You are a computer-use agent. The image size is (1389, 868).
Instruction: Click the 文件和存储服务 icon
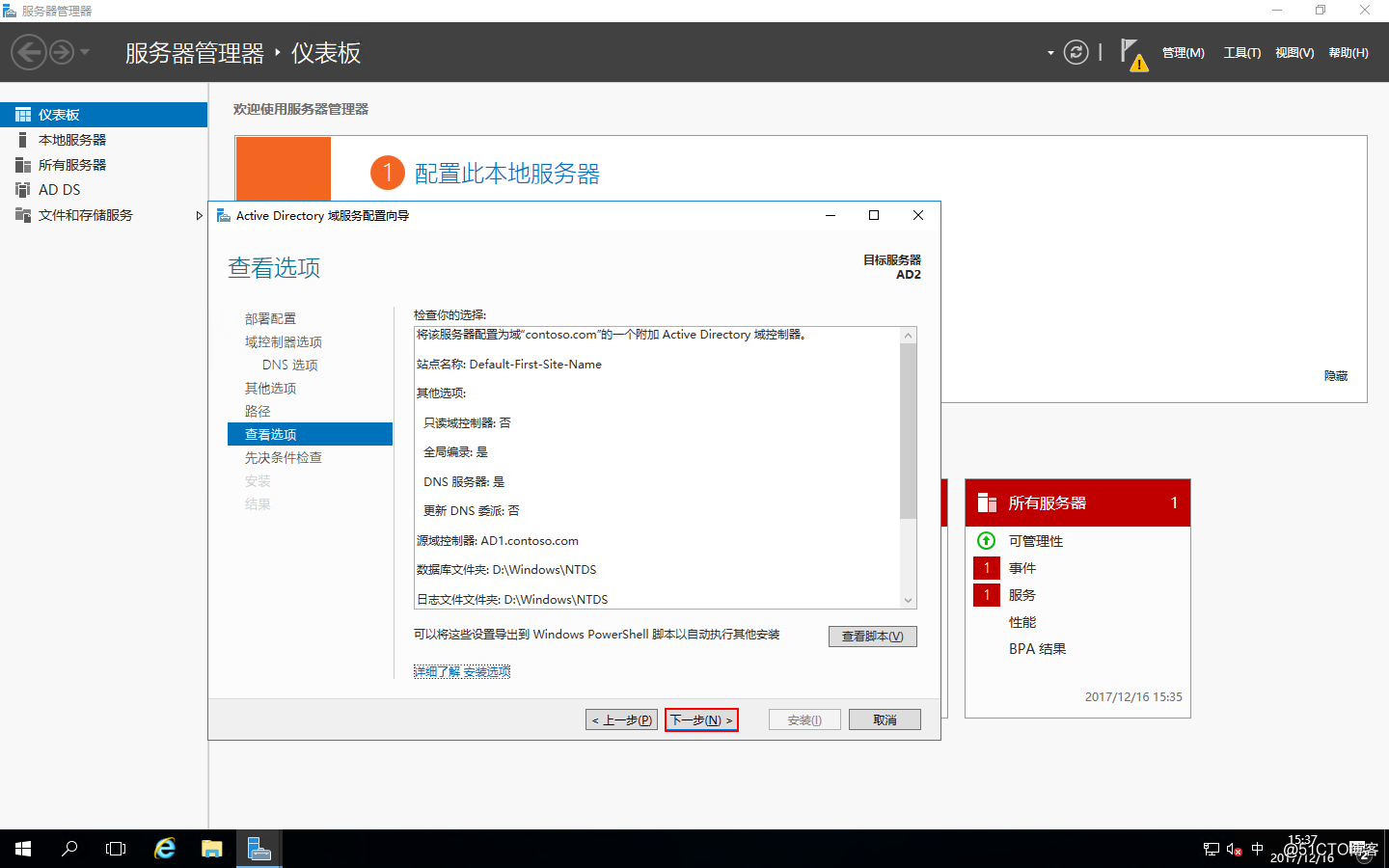(x=23, y=215)
